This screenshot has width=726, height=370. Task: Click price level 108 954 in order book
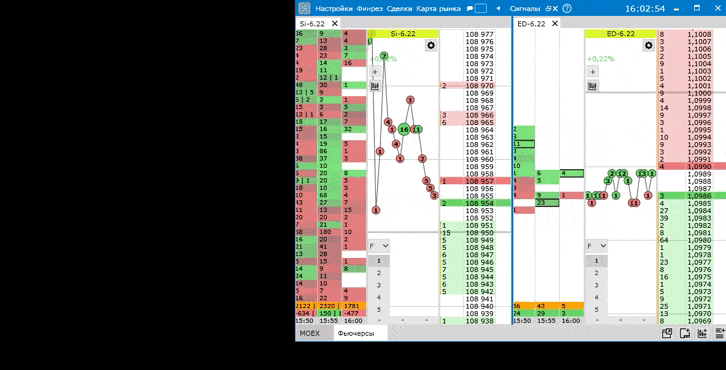(480, 203)
